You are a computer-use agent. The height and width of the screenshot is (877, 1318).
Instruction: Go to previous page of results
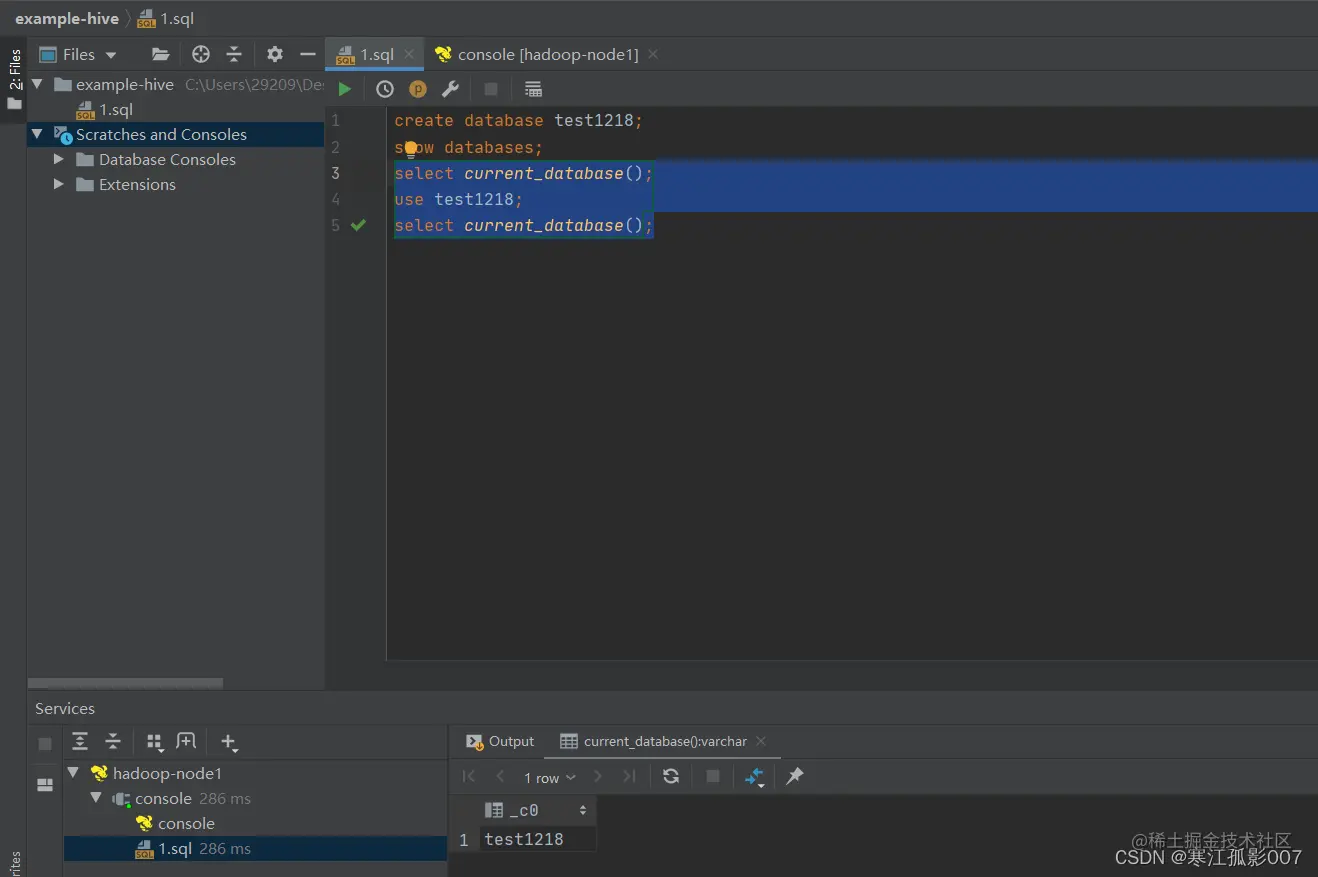pyautogui.click(x=500, y=776)
